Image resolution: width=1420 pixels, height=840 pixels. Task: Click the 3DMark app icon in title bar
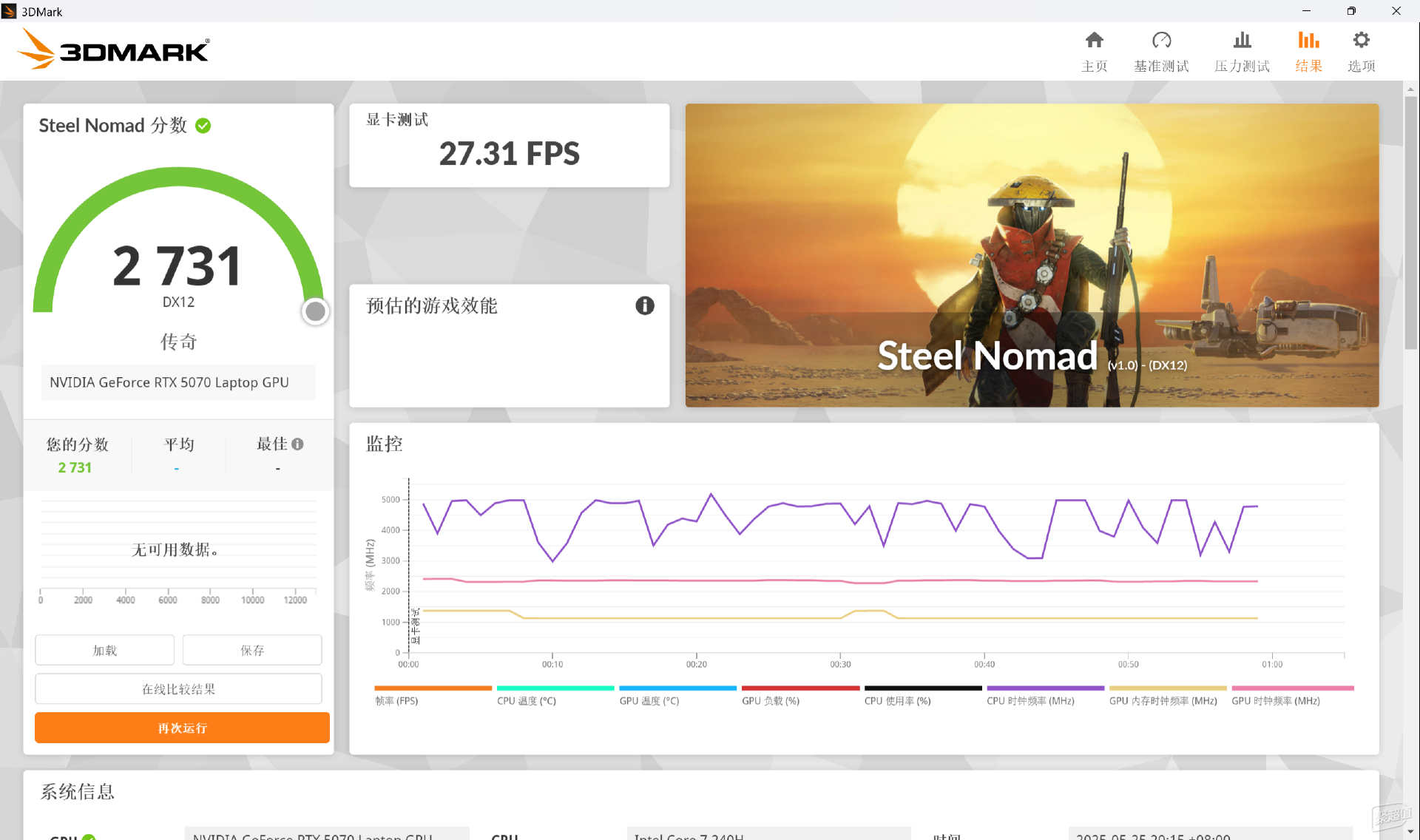(x=10, y=11)
